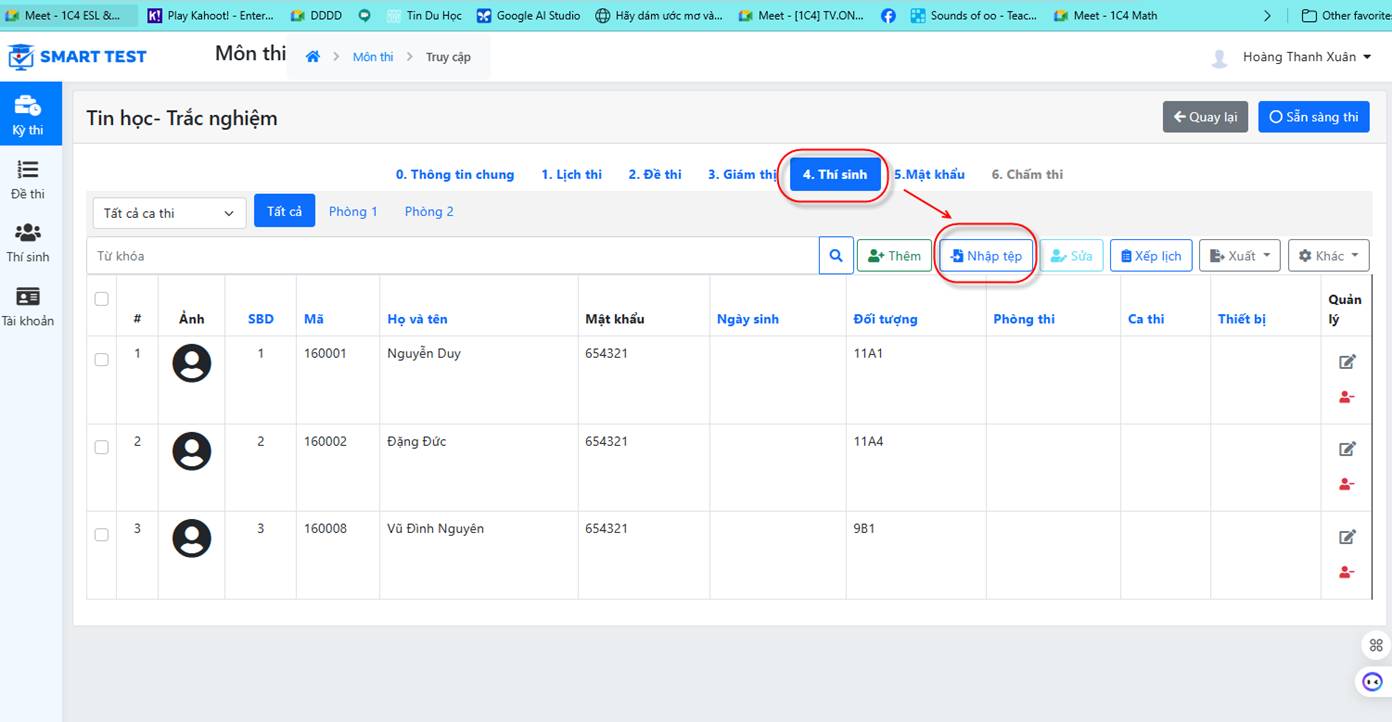1392x722 pixels.
Task: Remove candidate Đặng Đức
Action: [1347, 484]
